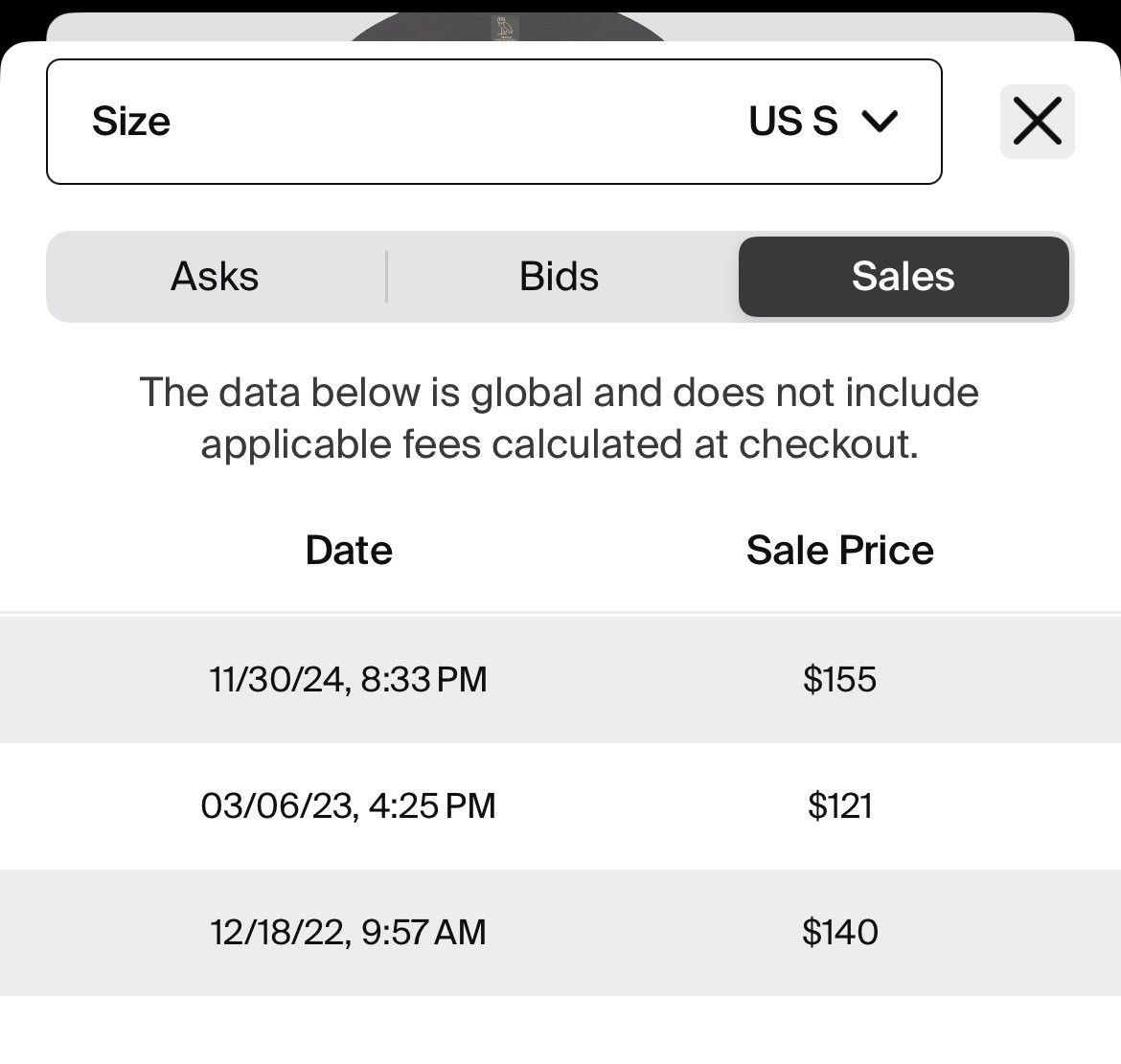This screenshot has width=1121, height=1064.
Task: Select the 03/06/23 sale row
Action: pyautogui.click(x=560, y=806)
